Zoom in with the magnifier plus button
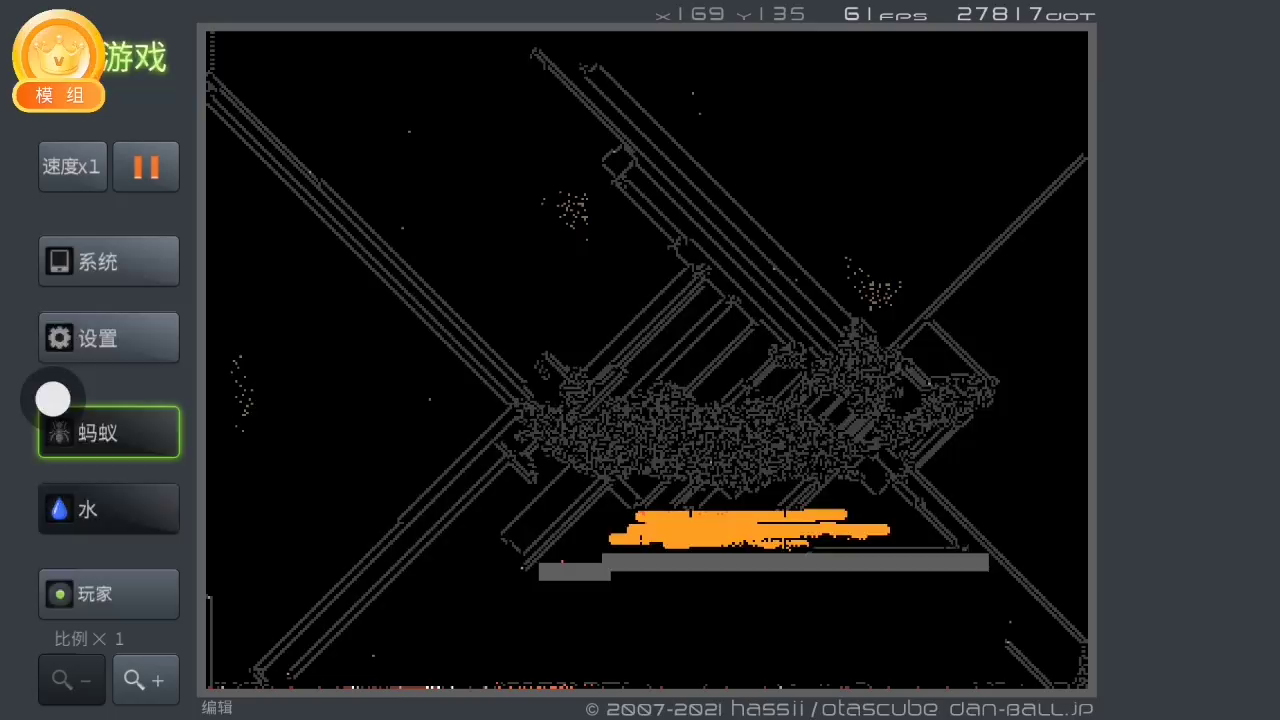This screenshot has height=720, width=1280. click(146, 680)
